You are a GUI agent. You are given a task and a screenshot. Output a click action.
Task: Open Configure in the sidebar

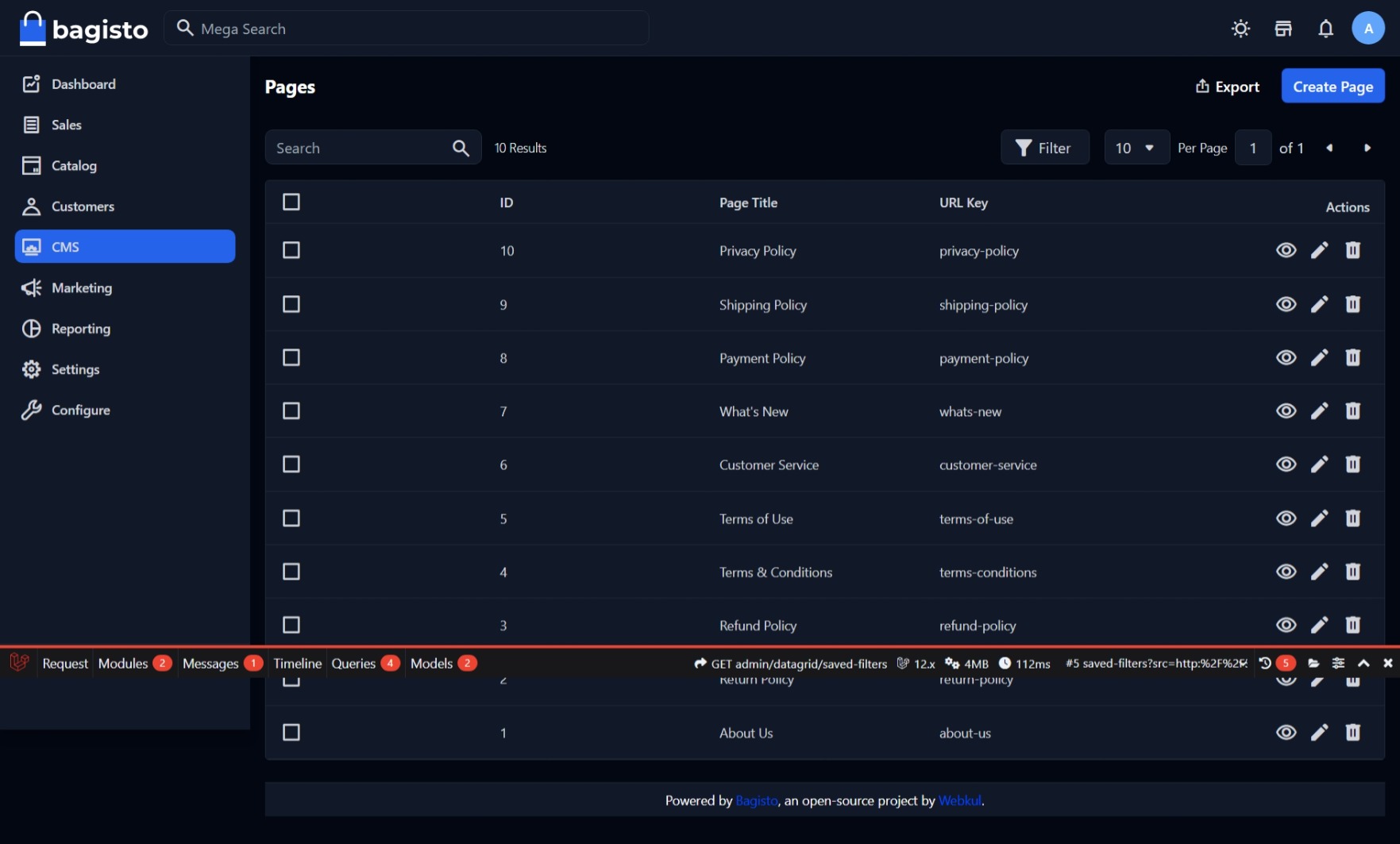(125, 410)
